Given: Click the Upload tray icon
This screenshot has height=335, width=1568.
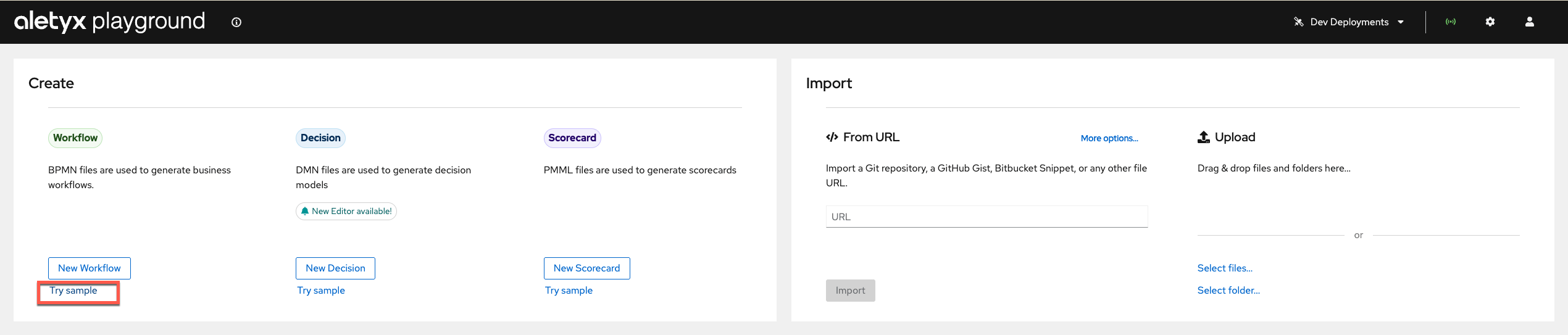Looking at the screenshot, I should (1204, 137).
